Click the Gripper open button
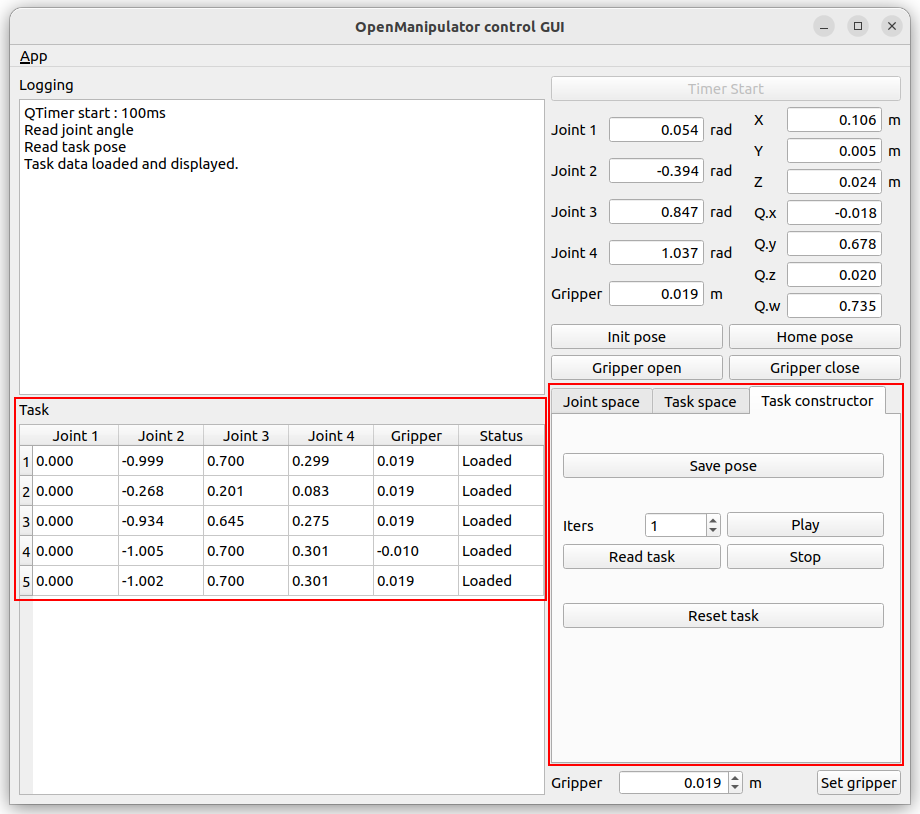The height and width of the screenshot is (814, 920). tap(636, 368)
